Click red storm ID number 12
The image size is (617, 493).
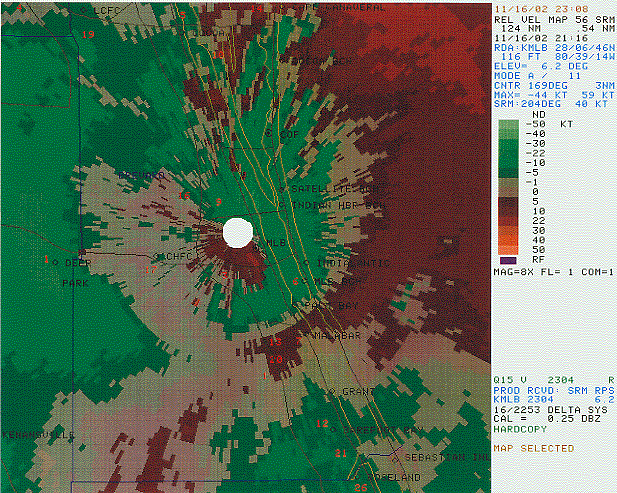tap(322, 423)
